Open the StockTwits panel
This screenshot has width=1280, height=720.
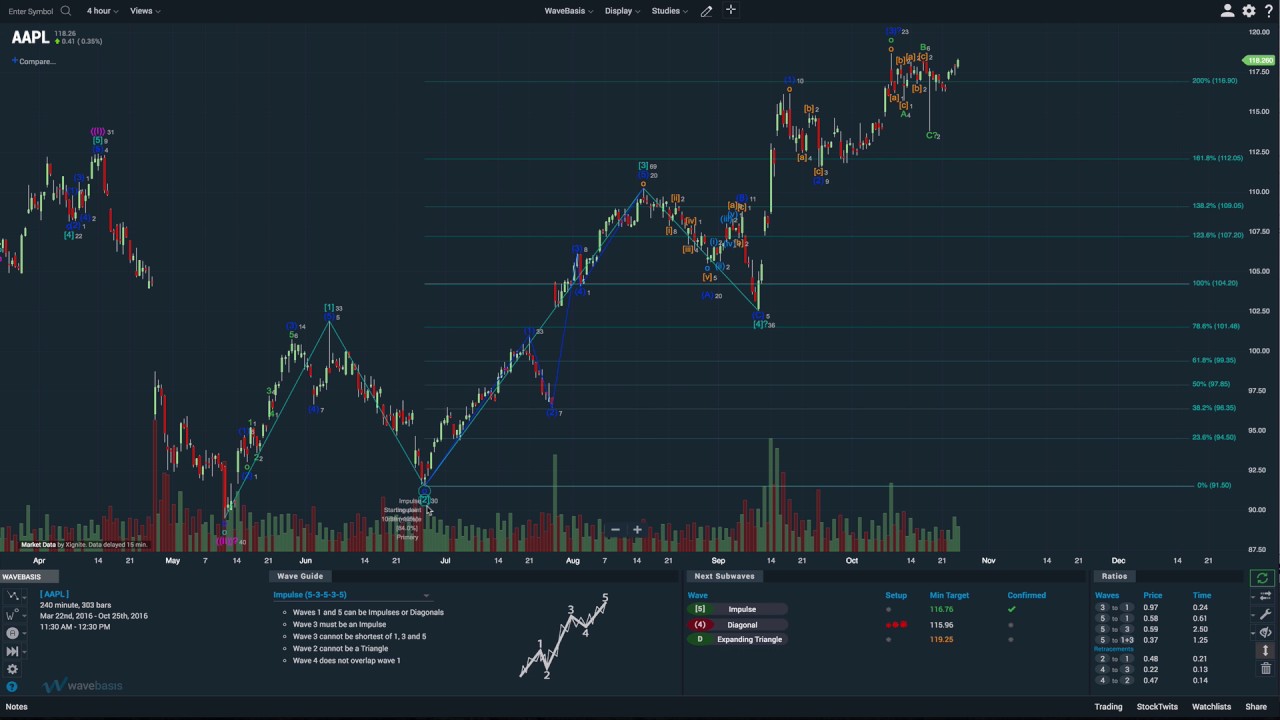pyautogui.click(x=1157, y=707)
